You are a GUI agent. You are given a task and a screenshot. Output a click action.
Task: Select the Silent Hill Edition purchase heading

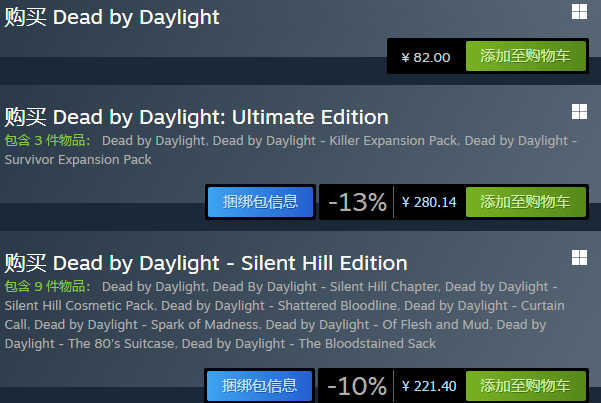click(x=206, y=263)
